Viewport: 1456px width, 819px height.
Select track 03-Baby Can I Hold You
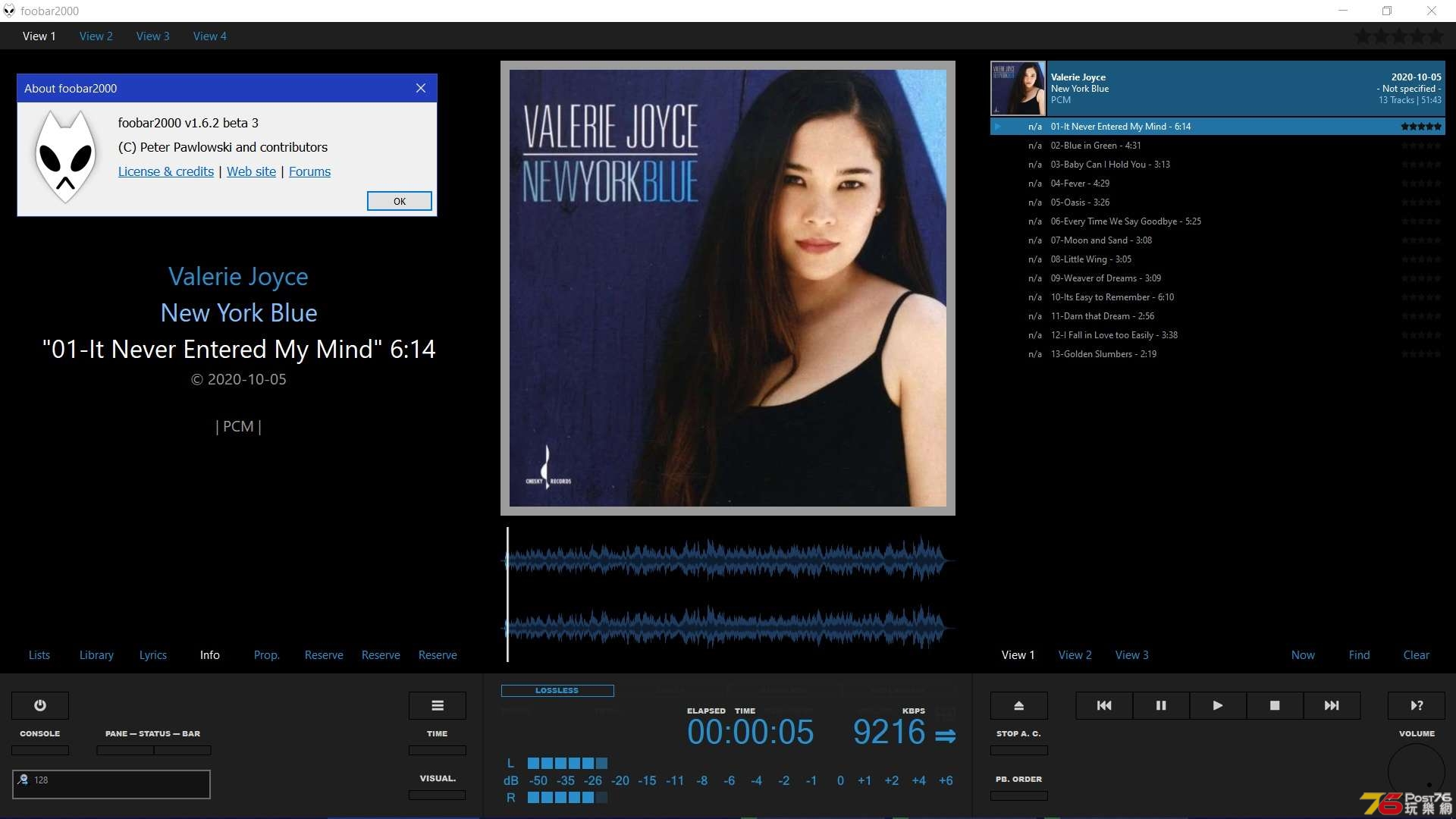tap(1218, 165)
